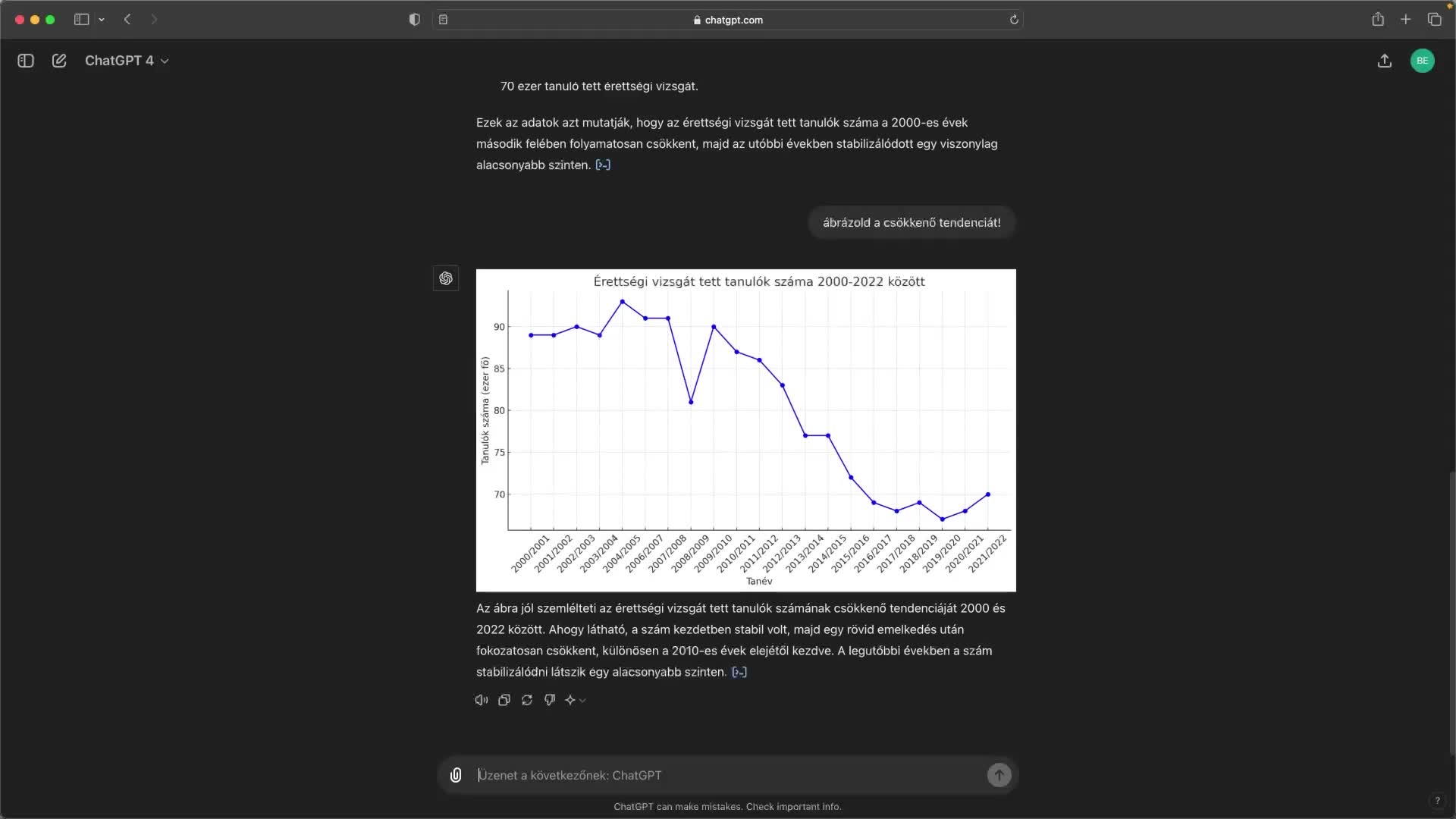Send the message with arrow button
1456x819 pixels.
(999, 775)
